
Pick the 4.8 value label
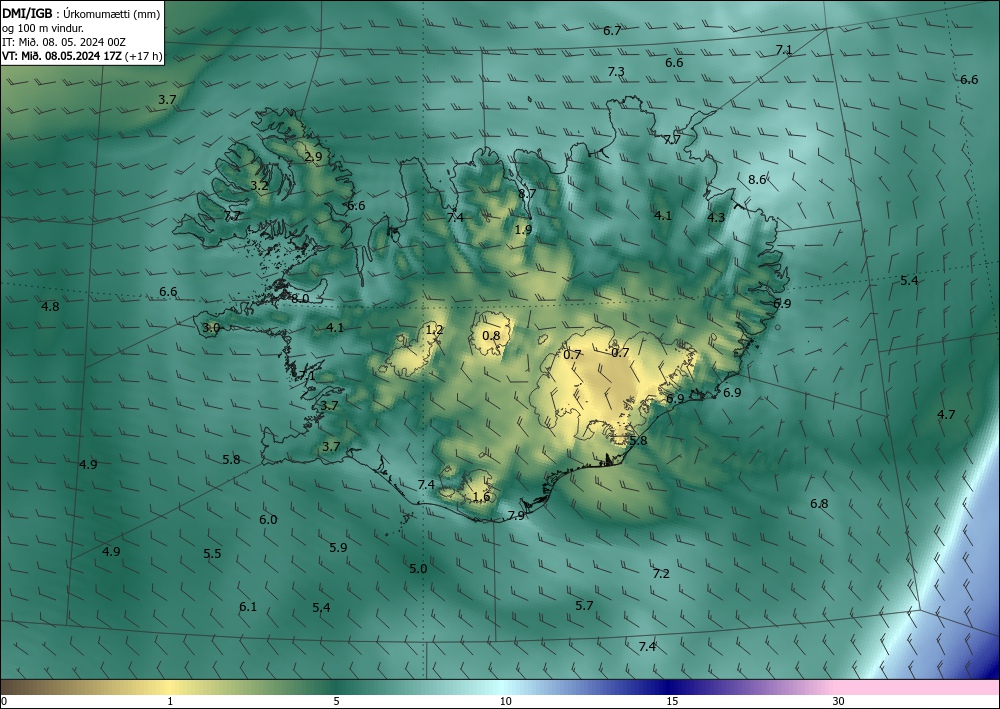[50, 307]
